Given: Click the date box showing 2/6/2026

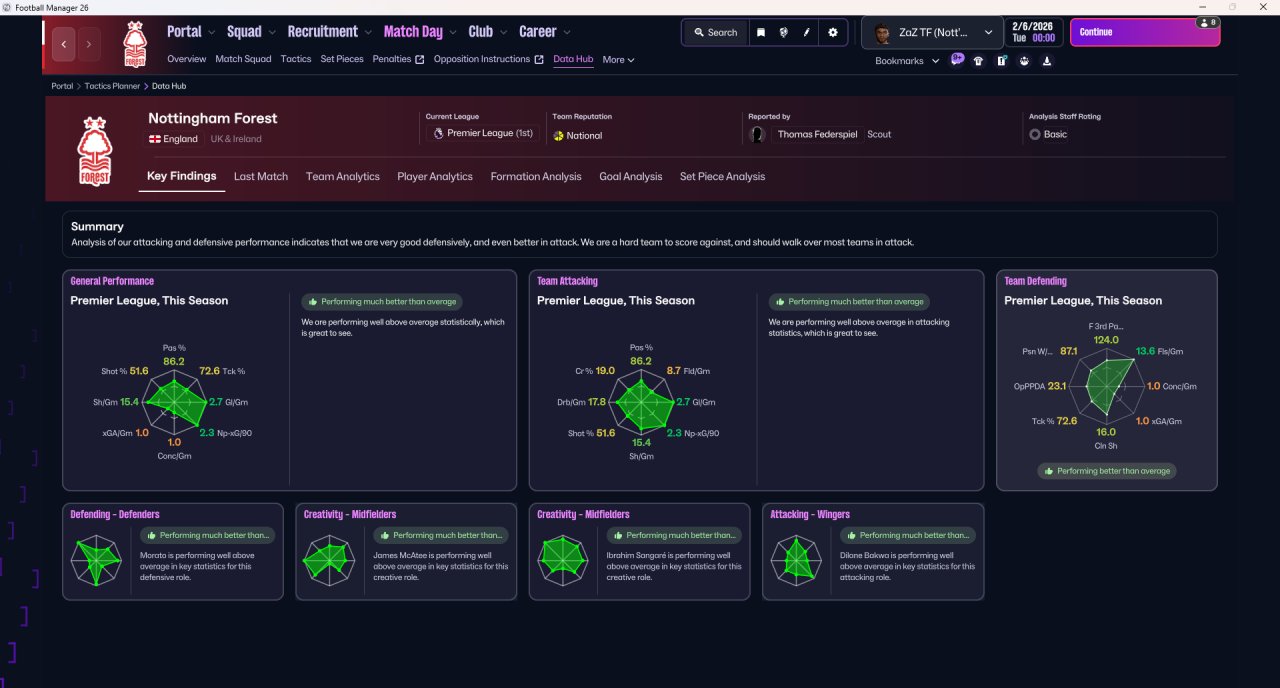Looking at the screenshot, I should pyautogui.click(x=1033, y=32).
